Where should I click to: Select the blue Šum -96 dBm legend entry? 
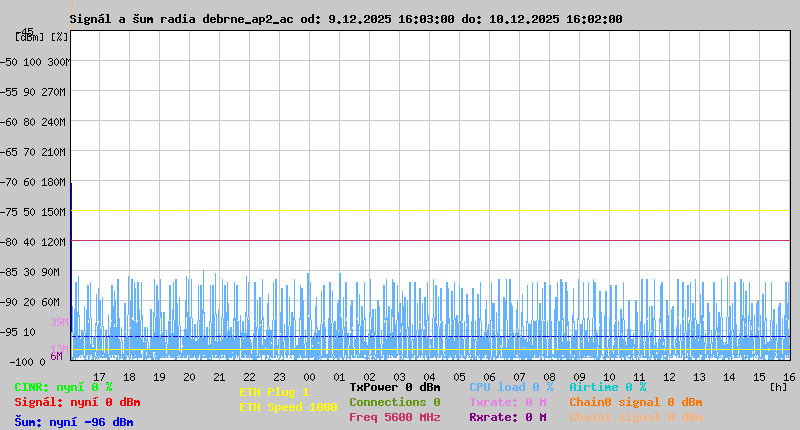point(73,422)
